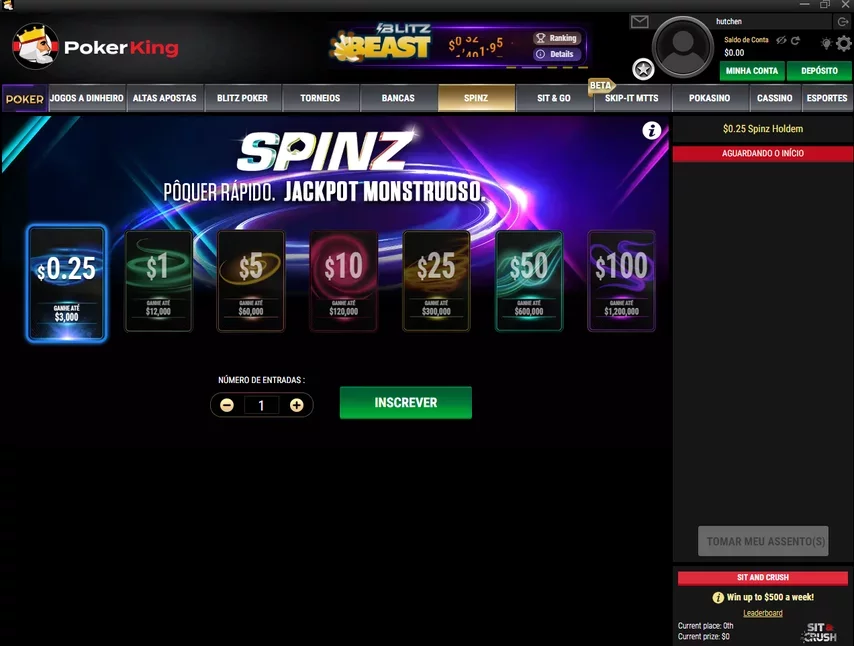
Task: Click the star badge beside the avatar
Action: click(x=643, y=69)
